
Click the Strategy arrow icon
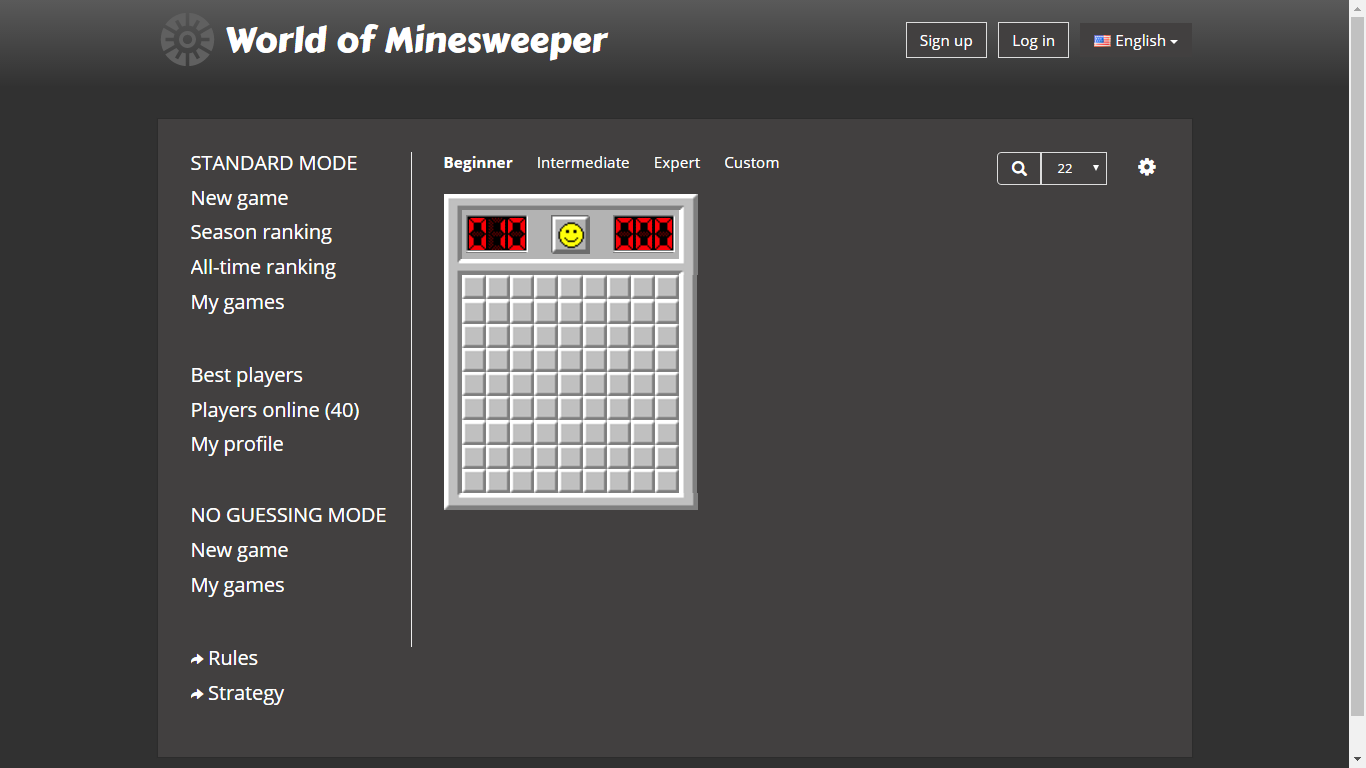196,692
